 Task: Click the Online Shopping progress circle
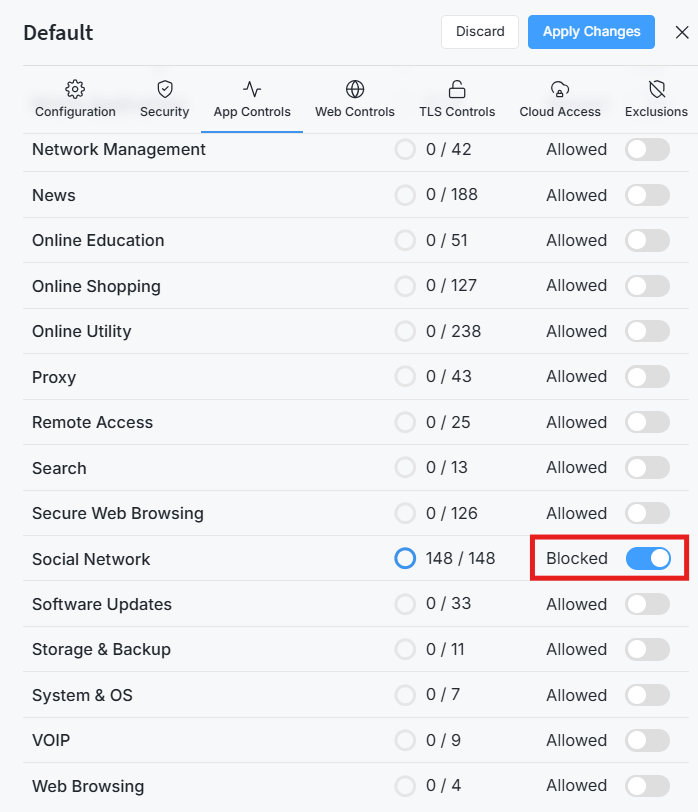[x=405, y=286]
